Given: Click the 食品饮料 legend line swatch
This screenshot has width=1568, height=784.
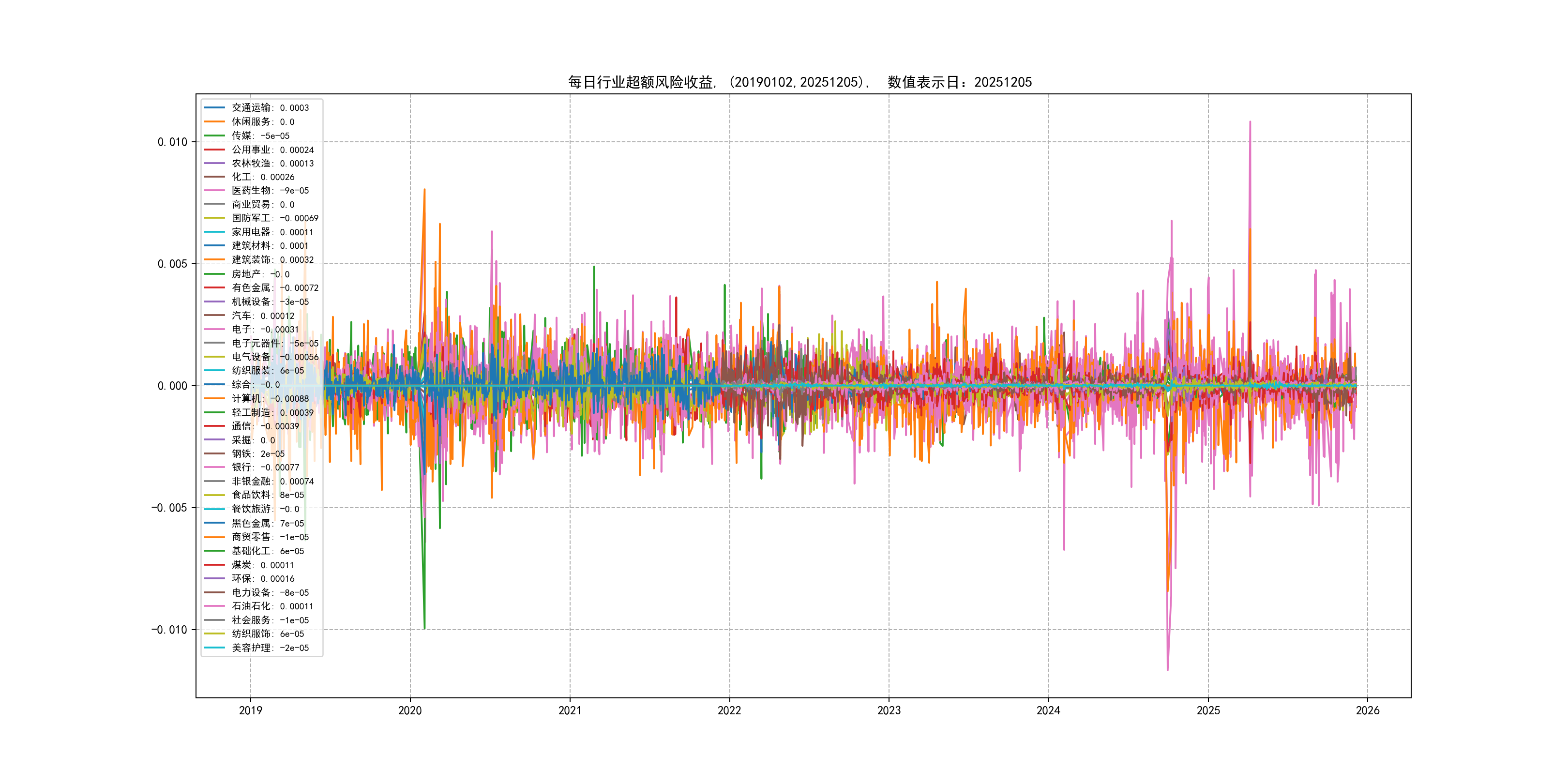Looking at the screenshot, I should pyautogui.click(x=214, y=495).
